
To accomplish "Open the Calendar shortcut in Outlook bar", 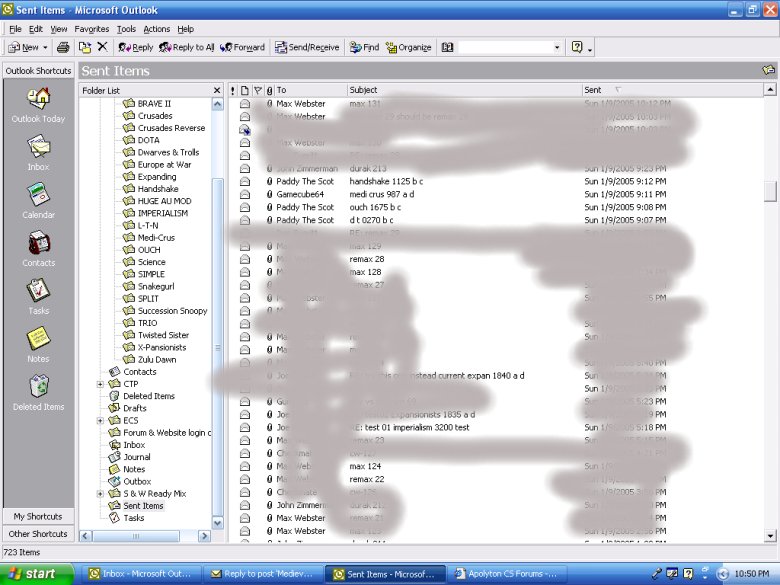I will (38, 196).
